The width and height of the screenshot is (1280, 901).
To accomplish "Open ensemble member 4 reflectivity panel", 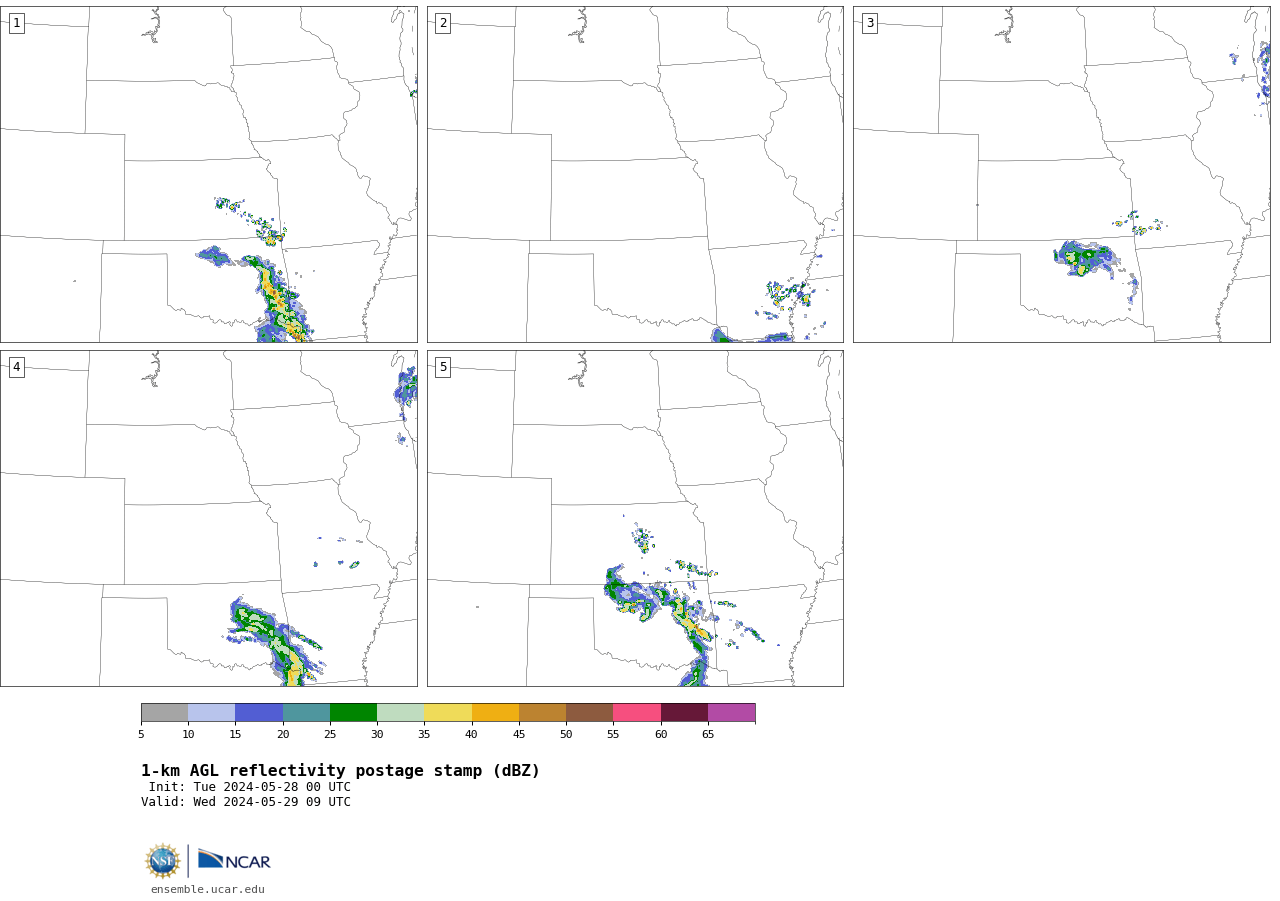I will tap(208, 518).
